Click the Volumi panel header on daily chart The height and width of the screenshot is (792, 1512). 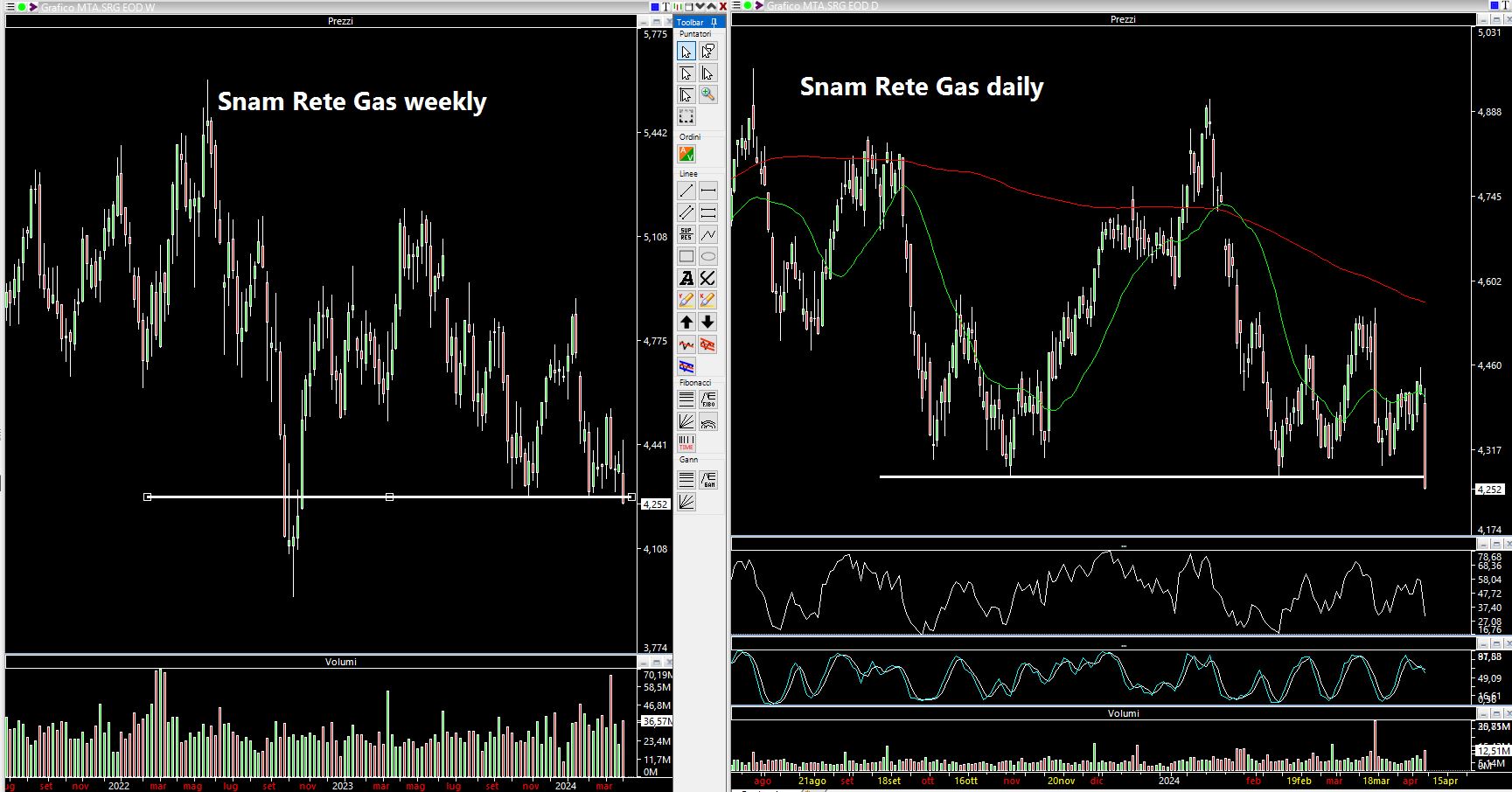(x=1123, y=713)
